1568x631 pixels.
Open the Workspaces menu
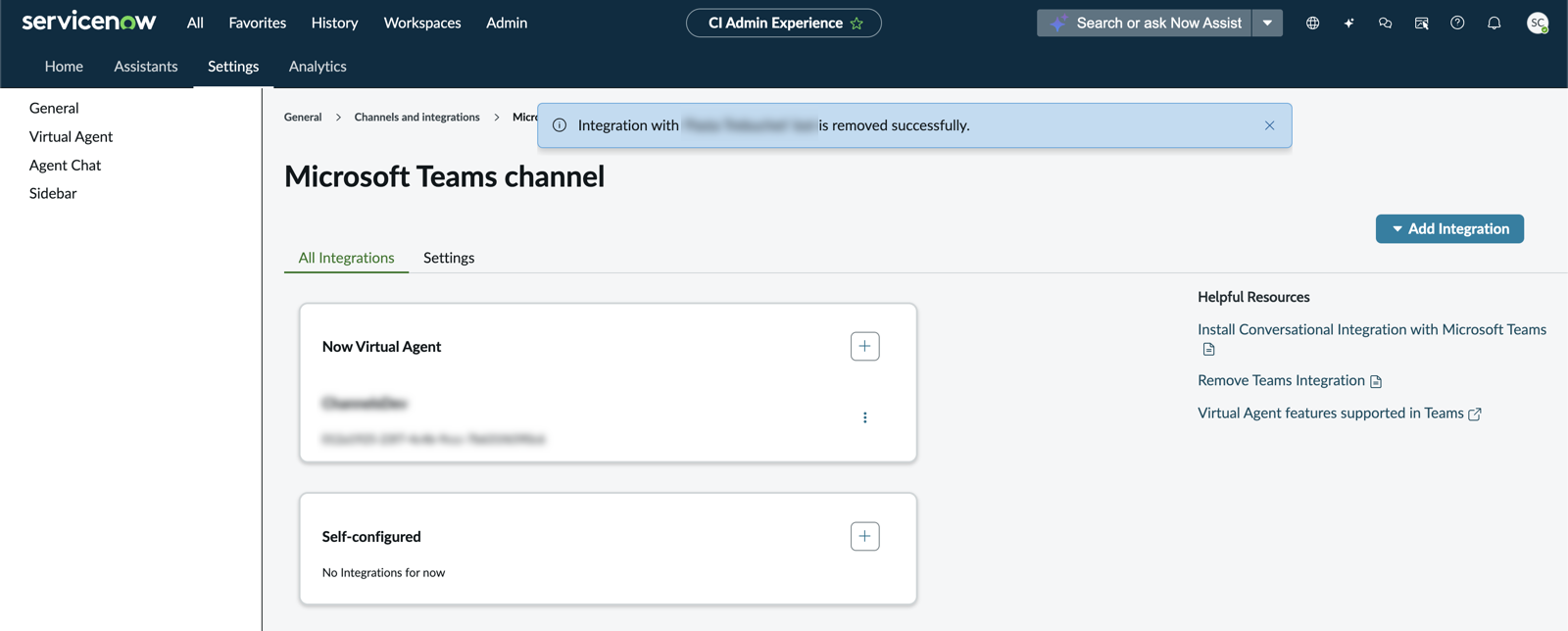422,23
